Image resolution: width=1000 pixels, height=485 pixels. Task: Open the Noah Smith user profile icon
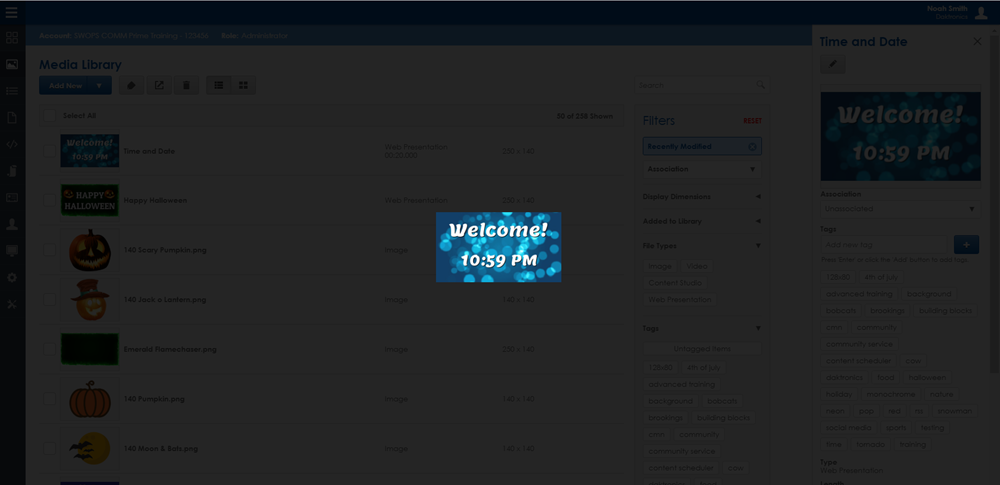[981, 13]
